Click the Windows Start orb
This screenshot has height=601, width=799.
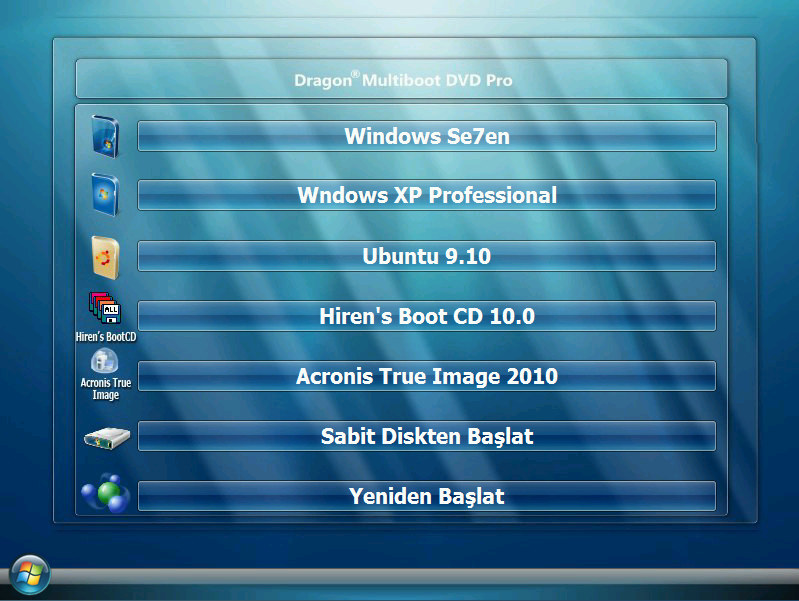pyautogui.click(x=30, y=575)
